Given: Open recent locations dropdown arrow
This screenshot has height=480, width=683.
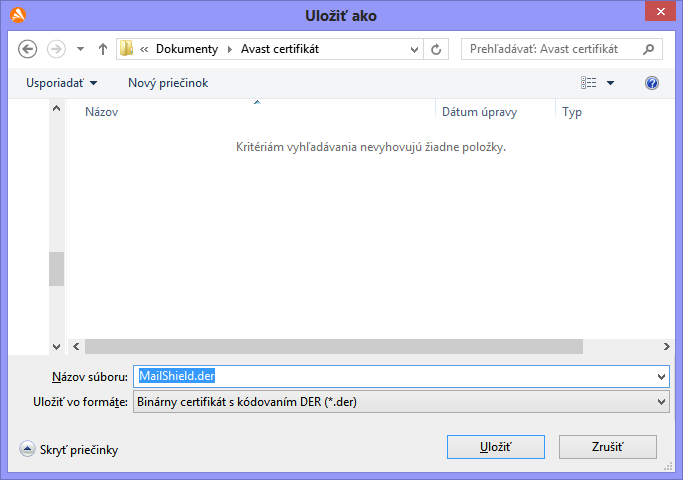Looking at the screenshot, I should [x=80, y=49].
